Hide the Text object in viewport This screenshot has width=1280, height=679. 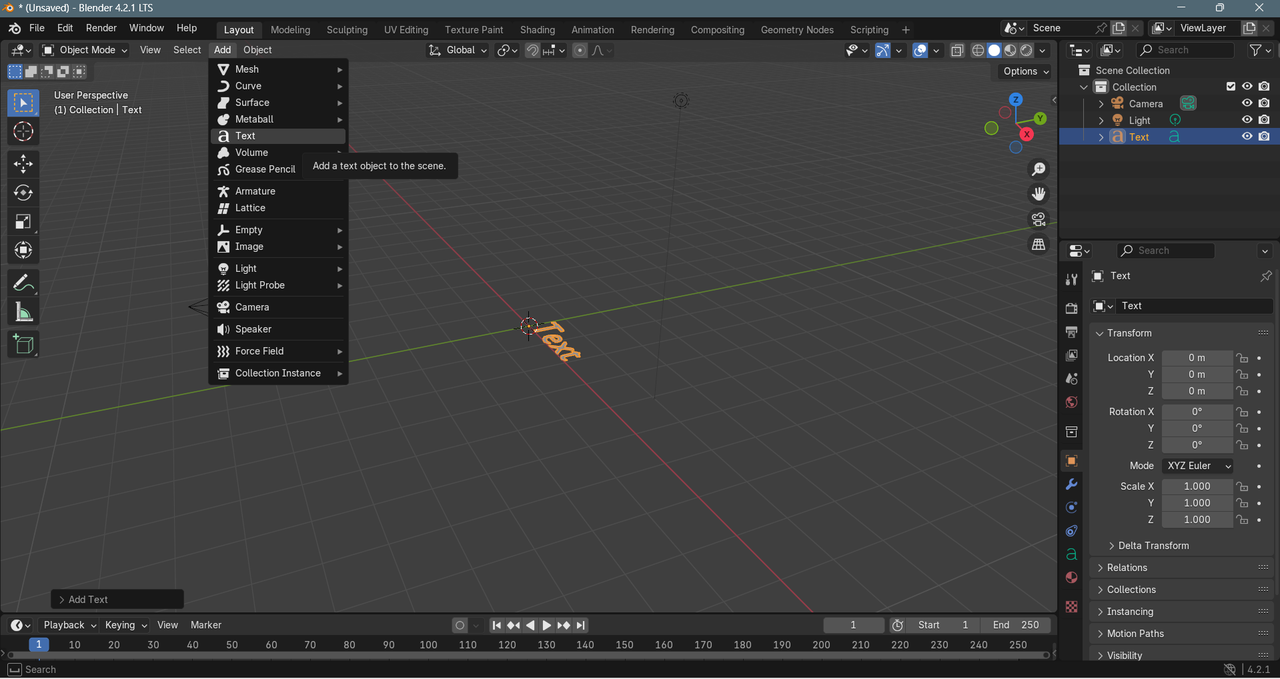click(1247, 137)
